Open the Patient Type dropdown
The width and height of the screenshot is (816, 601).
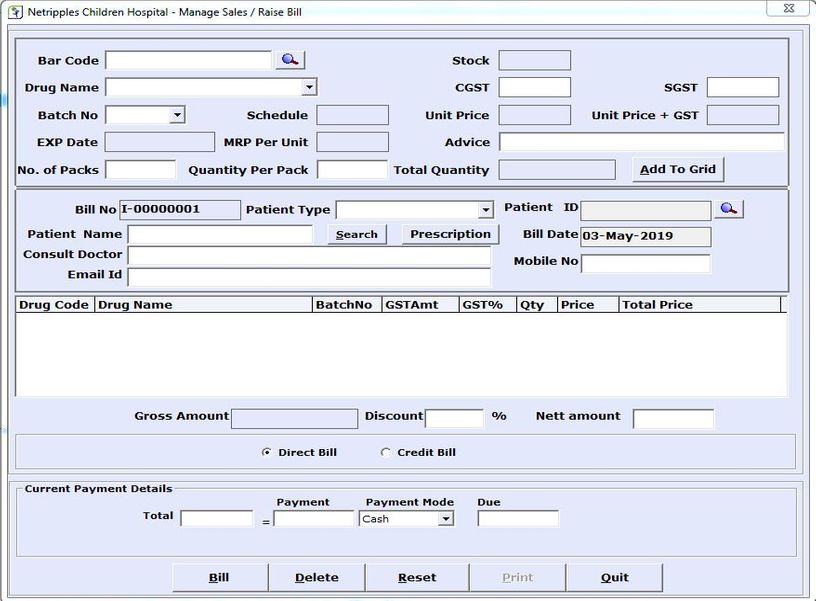(x=486, y=210)
